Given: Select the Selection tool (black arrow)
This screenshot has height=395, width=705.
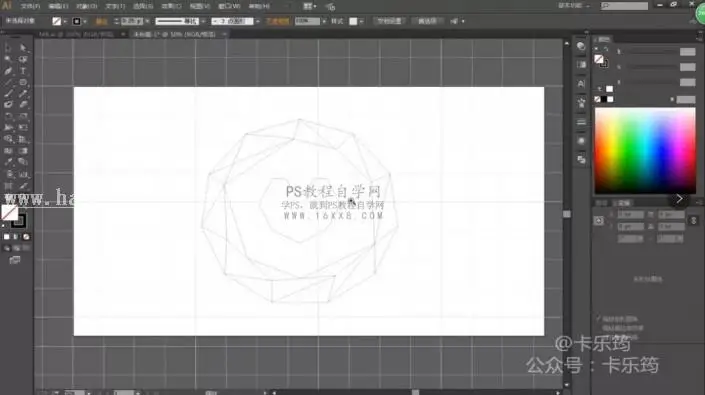Looking at the screenshot, I should tap(8, 48).
